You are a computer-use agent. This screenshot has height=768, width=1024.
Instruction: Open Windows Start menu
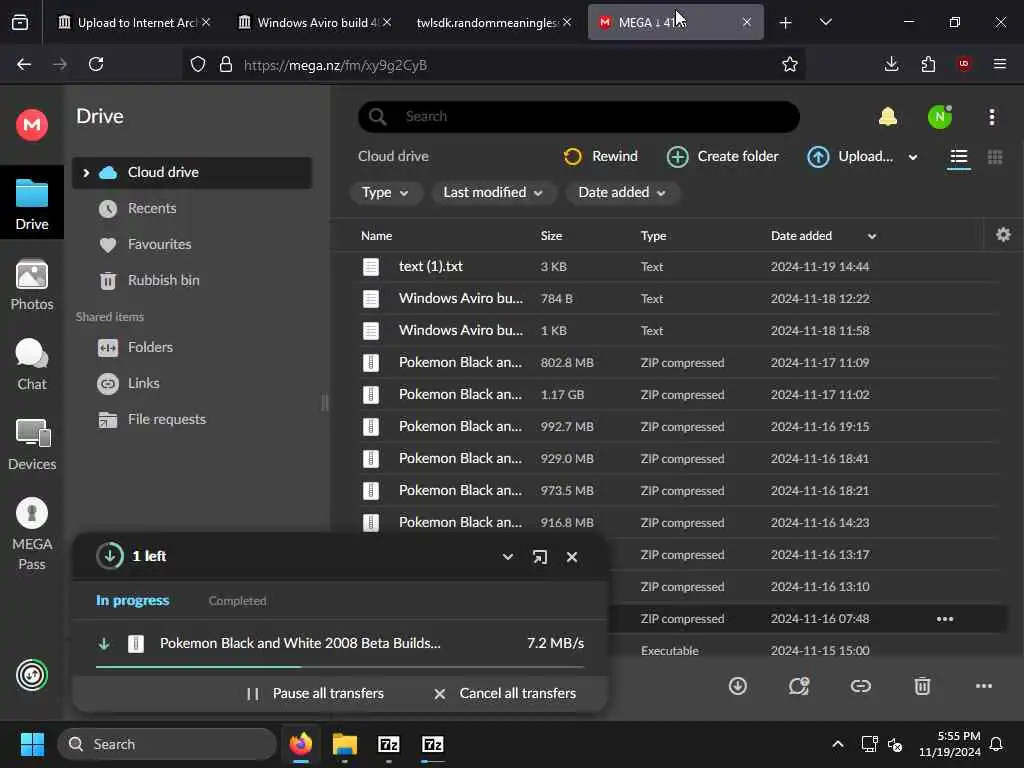[x=32, y=744]
